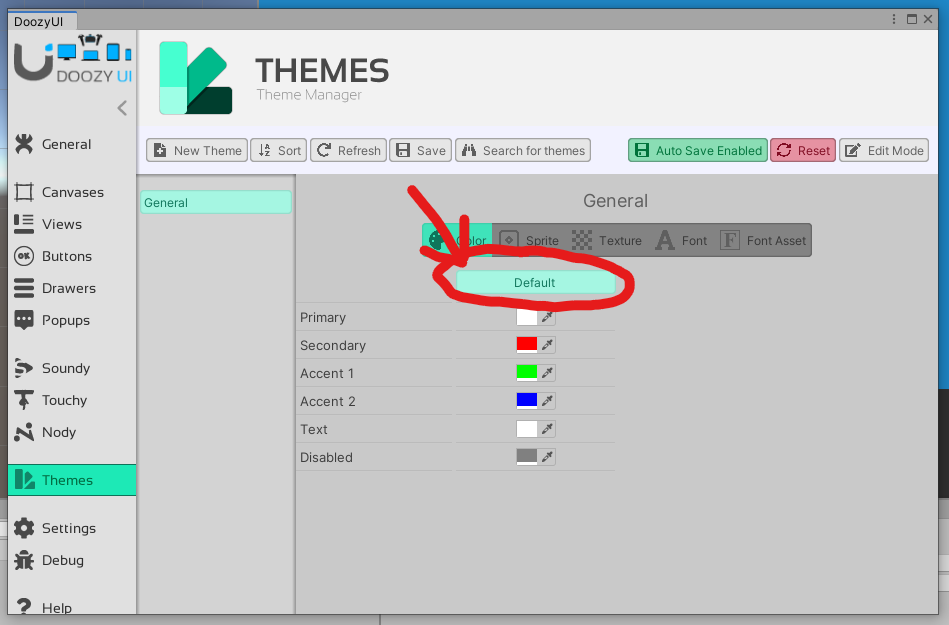
Task: Switch to the Font tab
Action: click(x=681, y=240)
